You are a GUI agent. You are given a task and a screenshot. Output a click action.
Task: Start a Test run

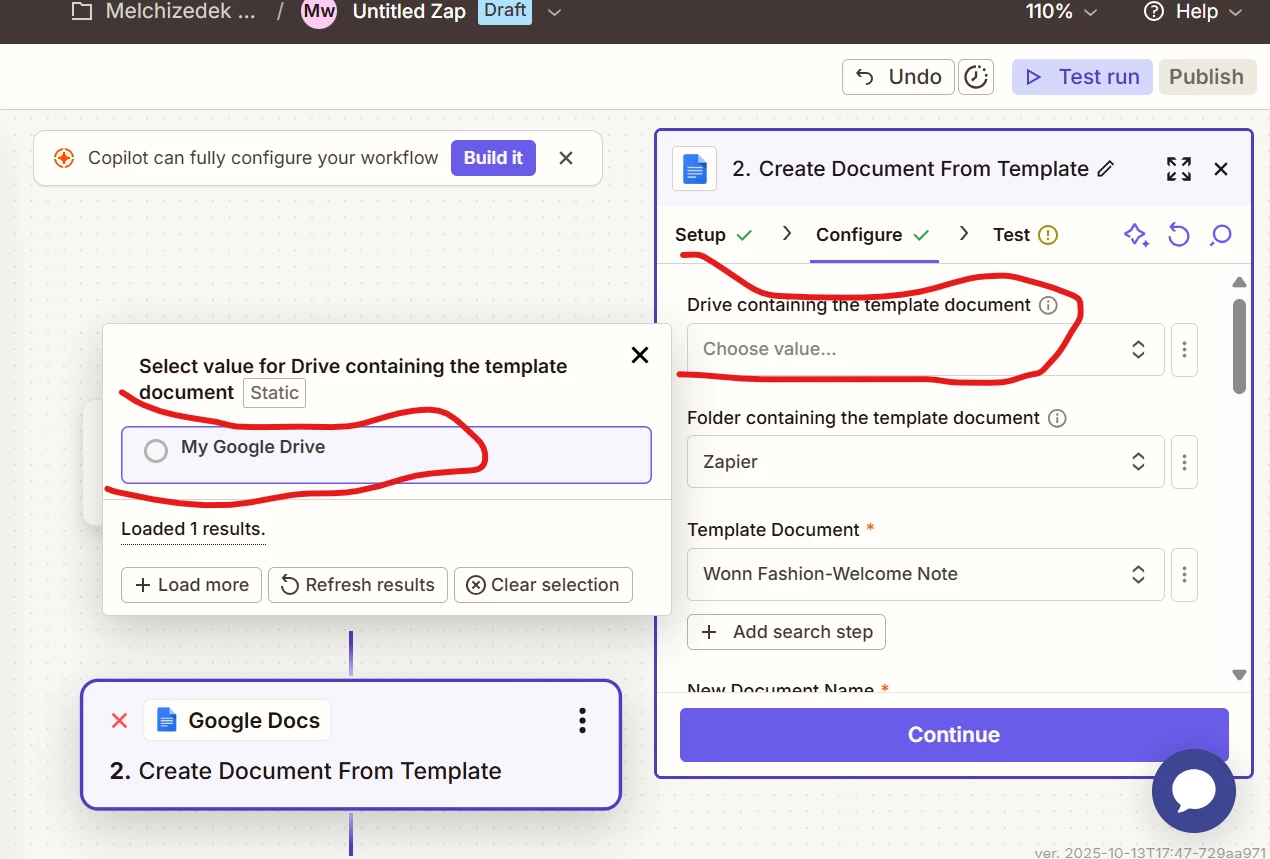[1082, 77]
